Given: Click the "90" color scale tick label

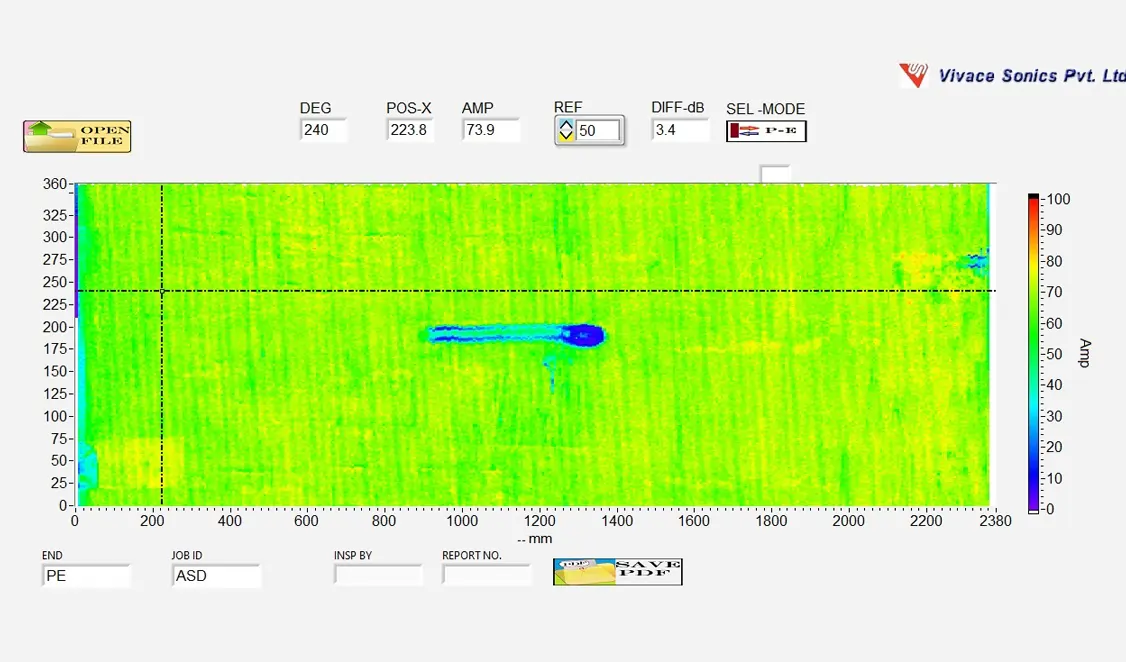Looking at the screenshot, I should tap(1053, 230).
